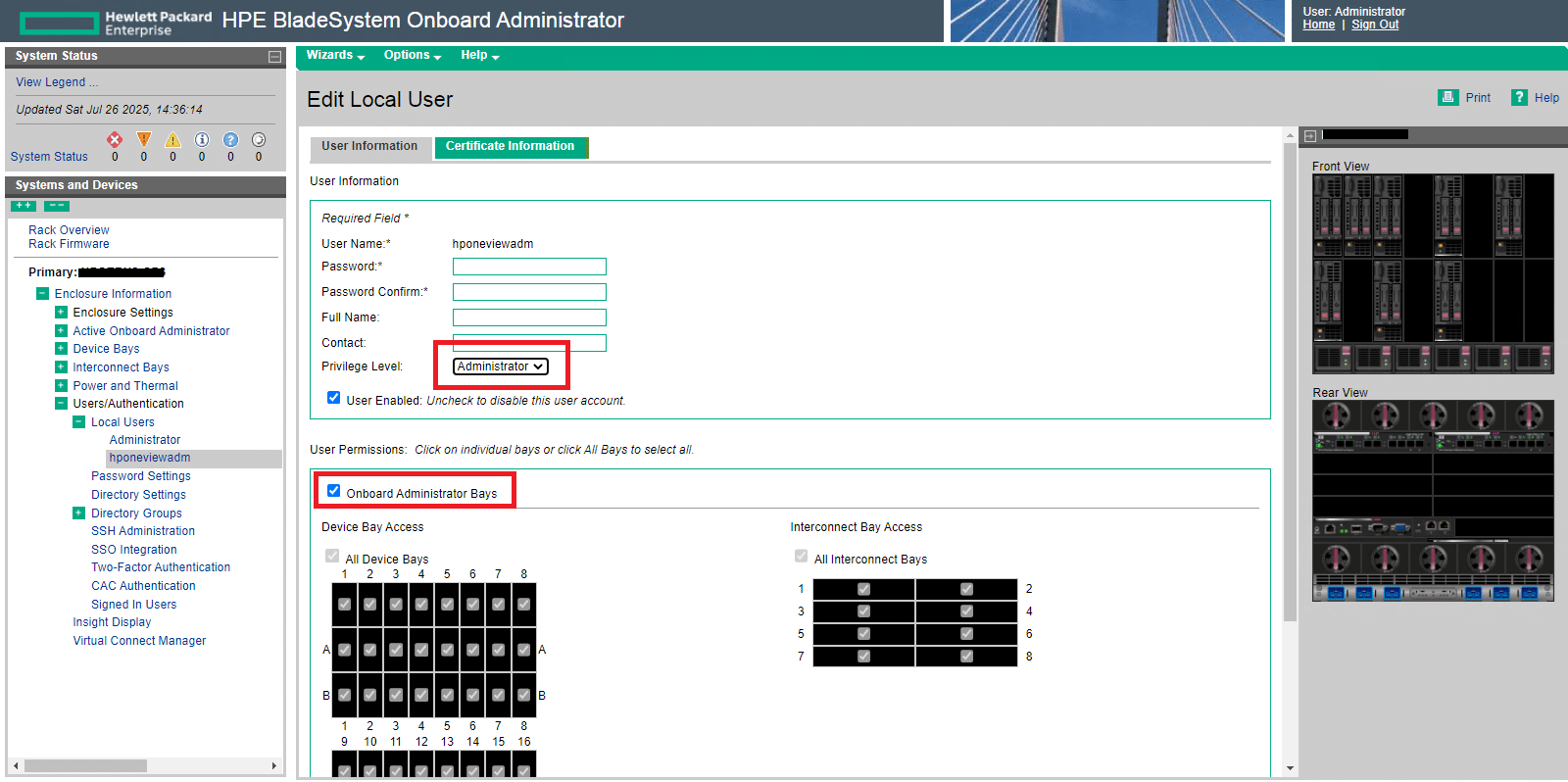Switch to the Certificate Information tab
1568x782 pixels.
point(511,147)
